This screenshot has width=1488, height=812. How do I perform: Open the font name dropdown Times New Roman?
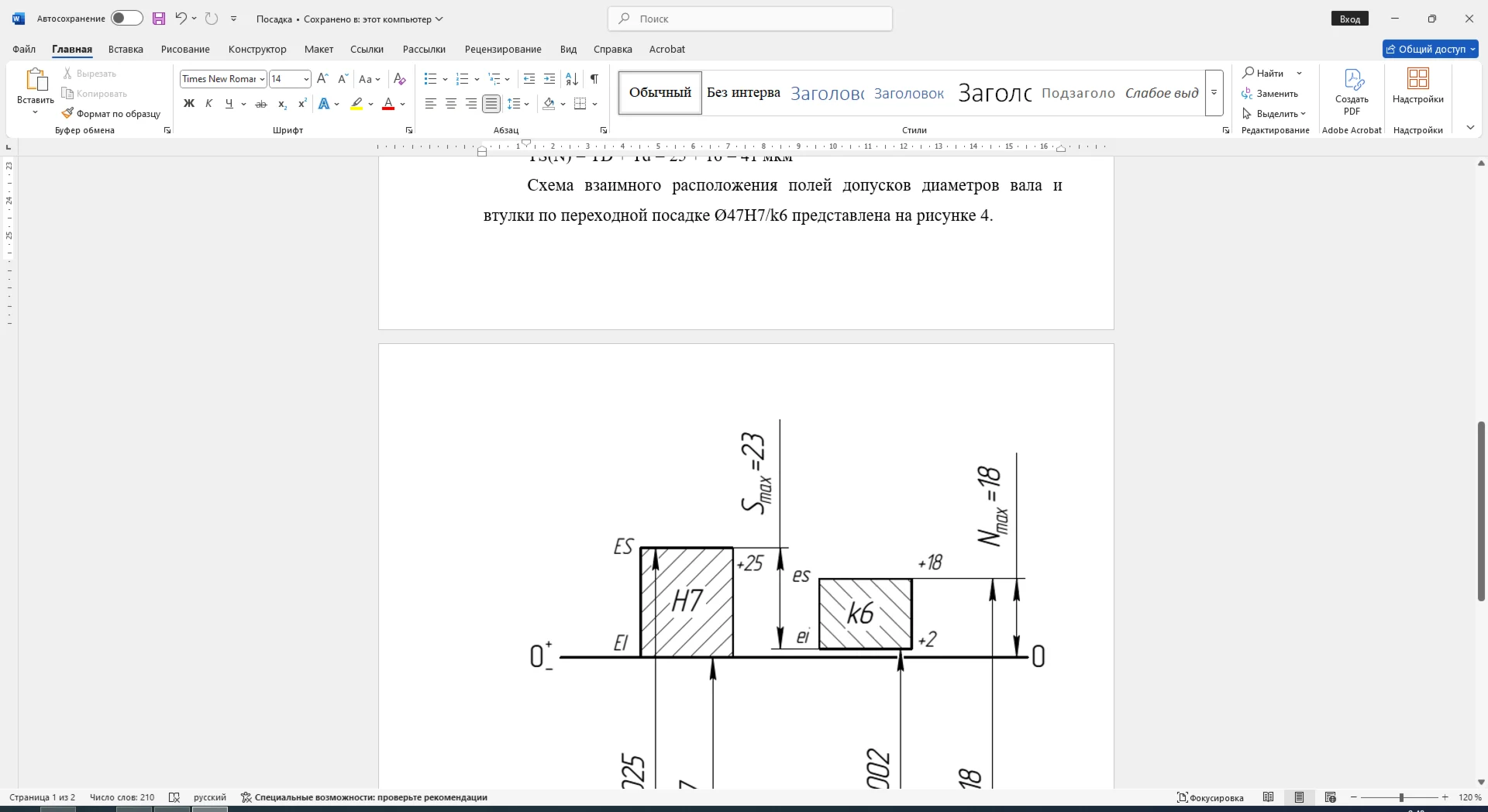262,79
